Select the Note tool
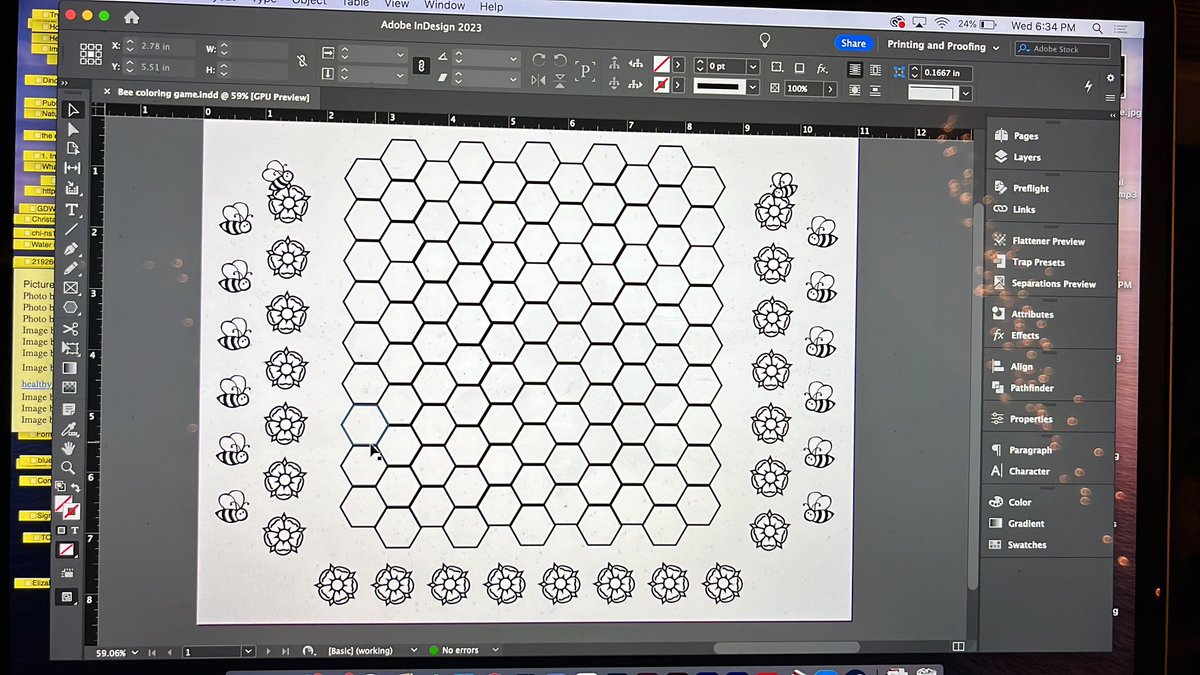Image resolution: width=1200 pixels, height=675 pixels. pyautogui.click(x=69, y=409)
